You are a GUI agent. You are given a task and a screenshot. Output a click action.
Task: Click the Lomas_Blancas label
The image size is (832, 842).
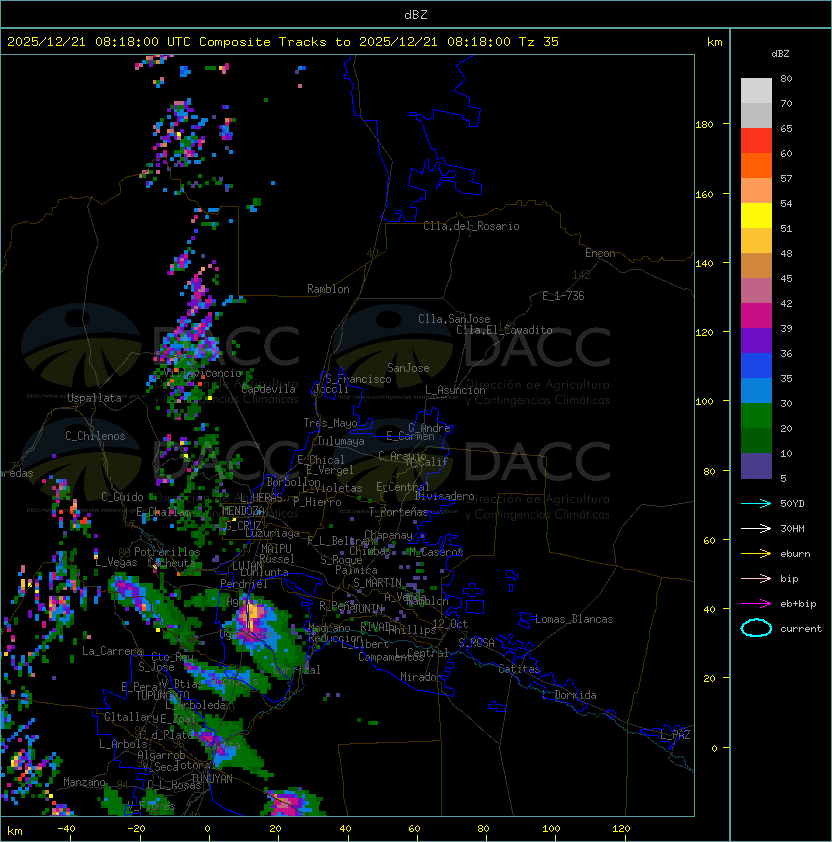click(x=574, y=619)
